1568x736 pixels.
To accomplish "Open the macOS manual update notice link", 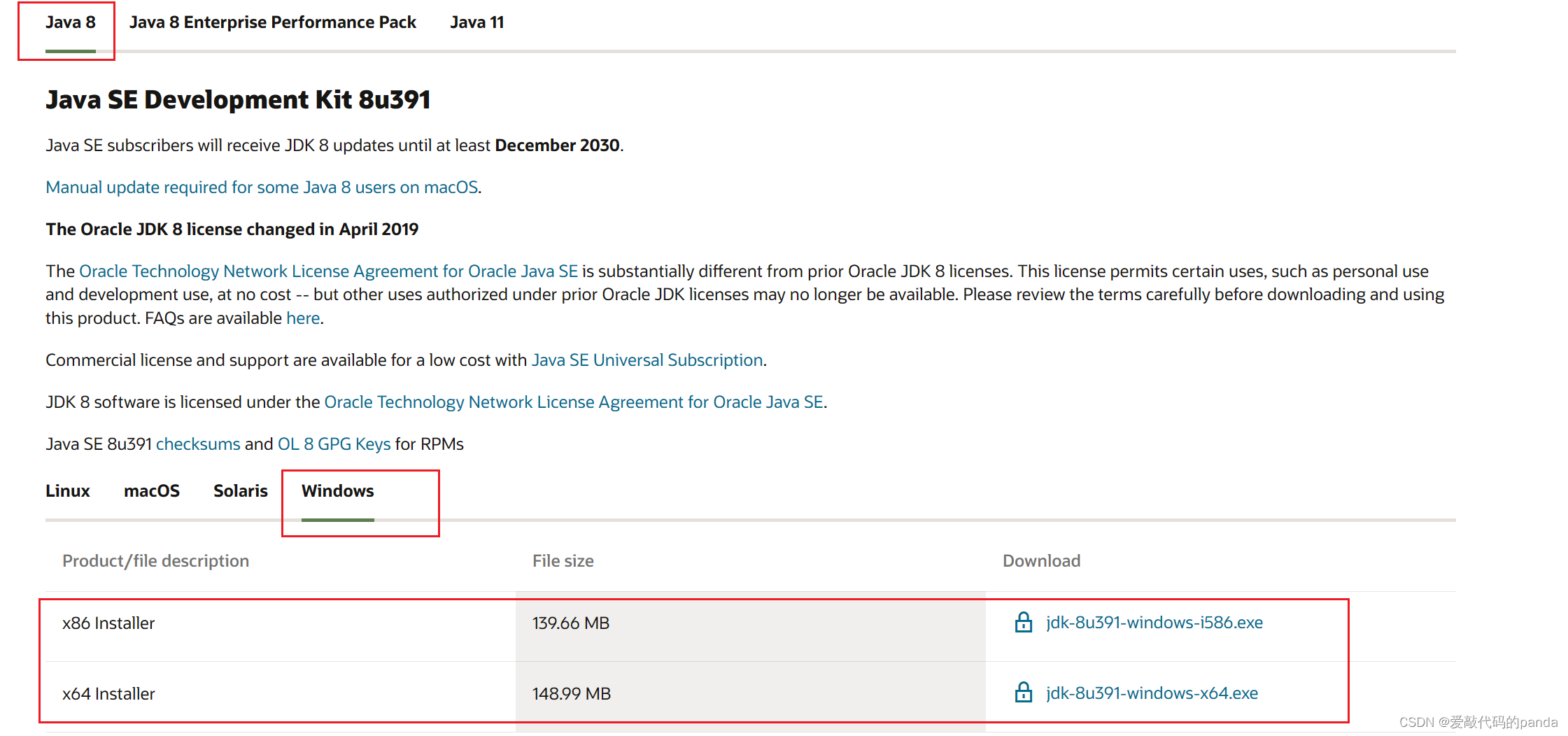I will (x=262, y=187).
